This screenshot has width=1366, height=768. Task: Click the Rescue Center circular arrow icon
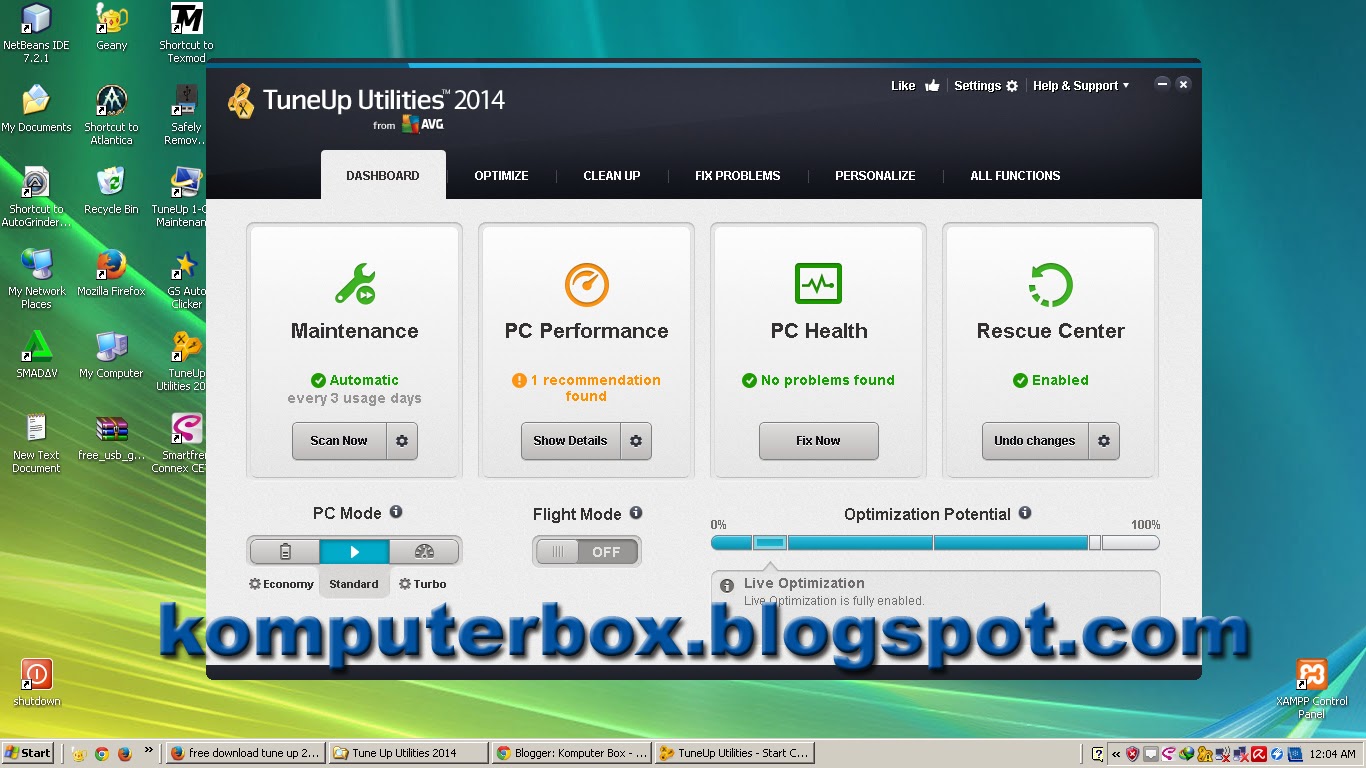pos(1050,284)
